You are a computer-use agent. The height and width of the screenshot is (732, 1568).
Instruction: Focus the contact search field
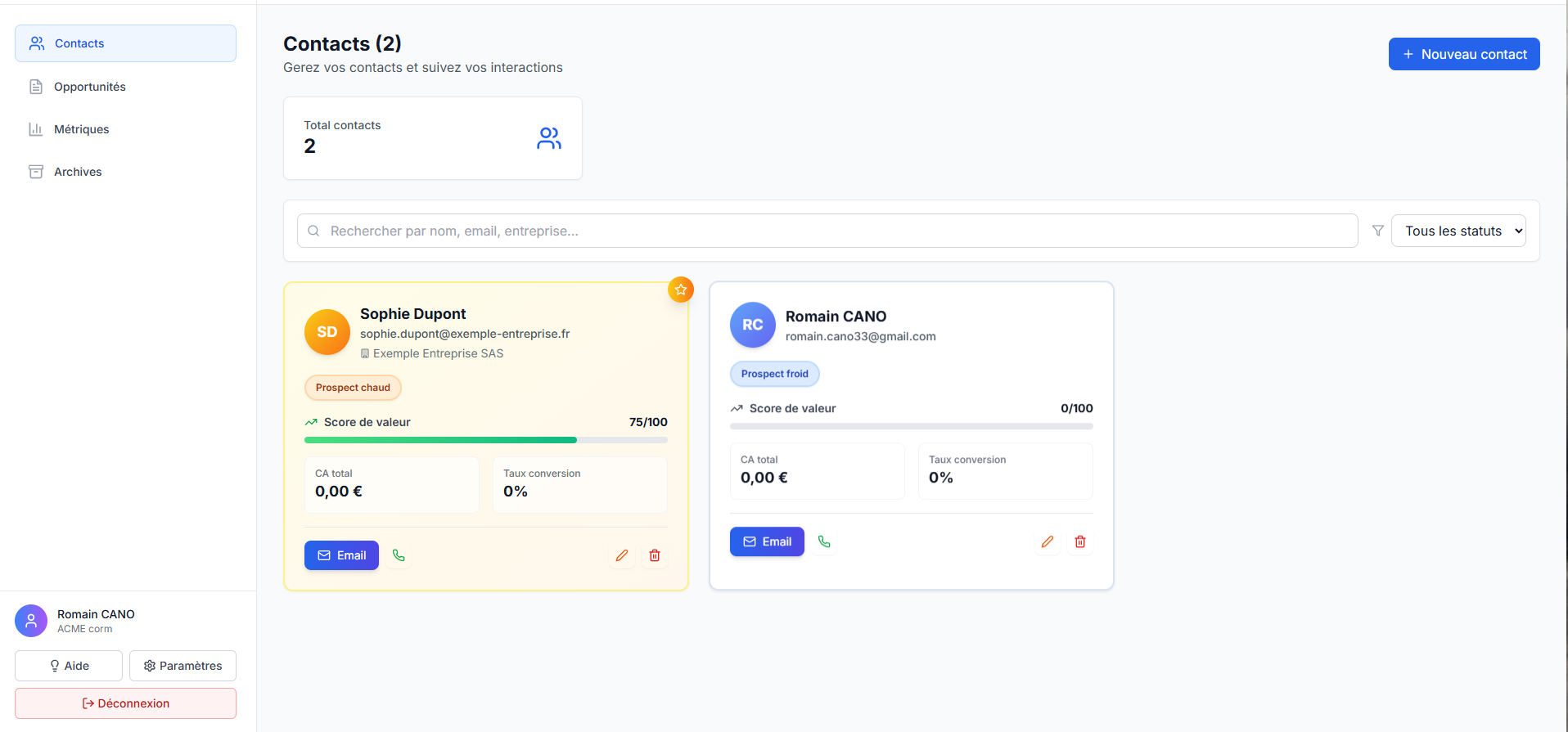[827, 231]
